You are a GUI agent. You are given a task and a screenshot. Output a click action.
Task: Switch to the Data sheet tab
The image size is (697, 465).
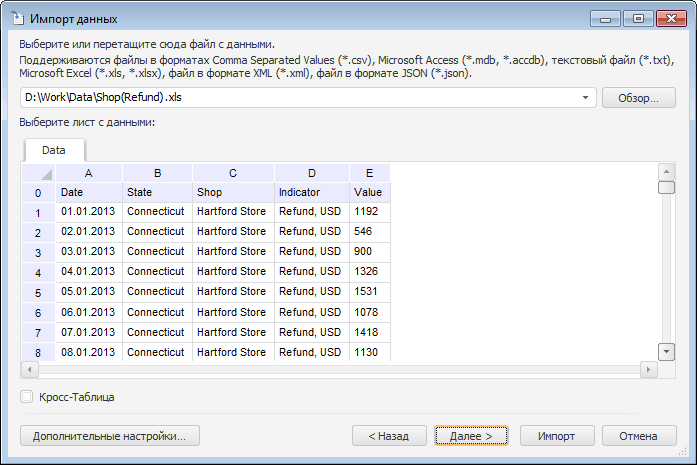[x=54, y=149]
